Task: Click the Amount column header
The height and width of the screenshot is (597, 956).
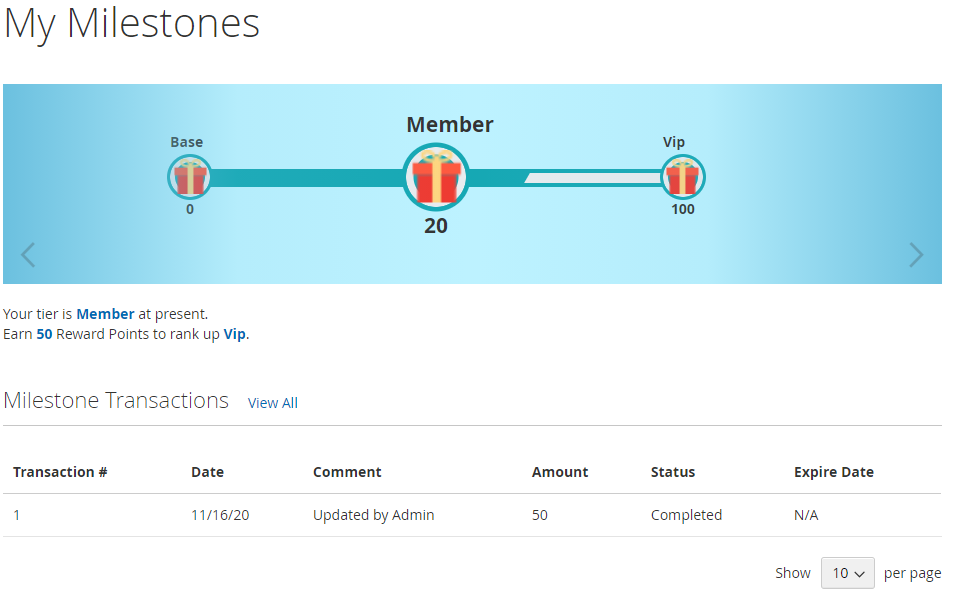Action: [560, 472]
